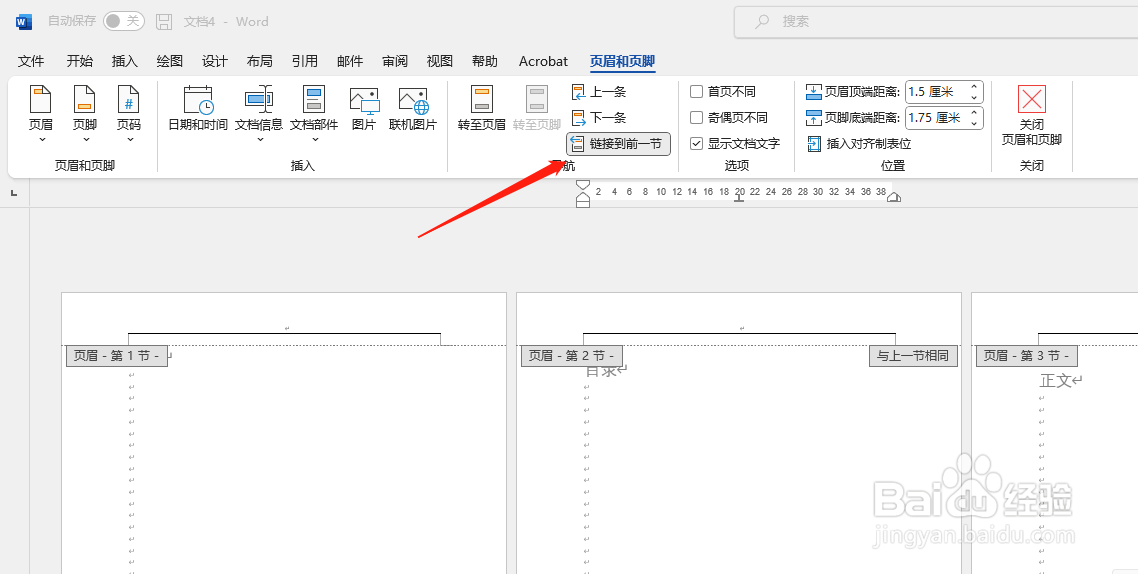Open the 引用 tab
This screenshot has width=1138, height=574.
[305, 62]
